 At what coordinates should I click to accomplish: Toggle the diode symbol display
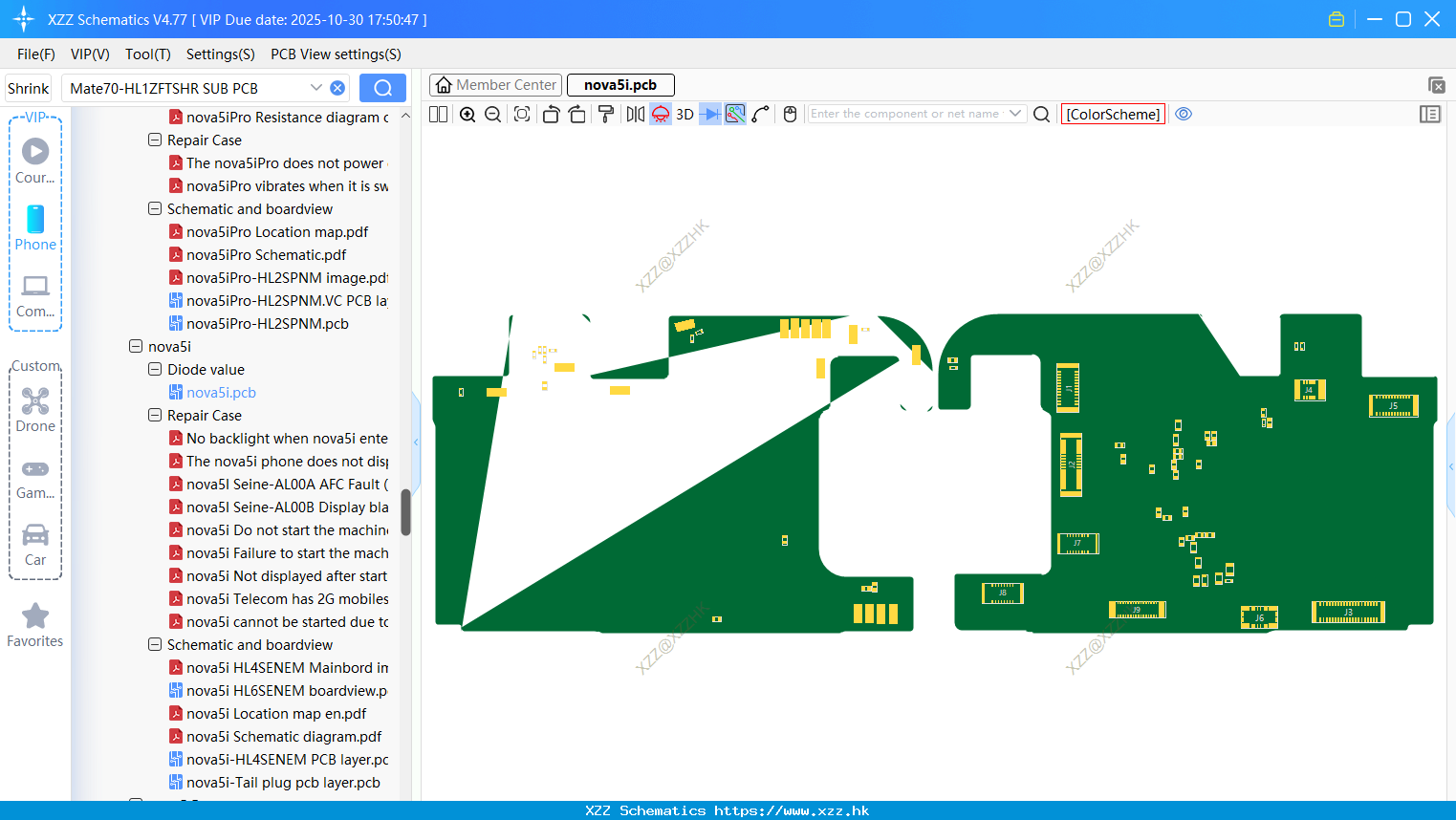[x=710, y=114]
